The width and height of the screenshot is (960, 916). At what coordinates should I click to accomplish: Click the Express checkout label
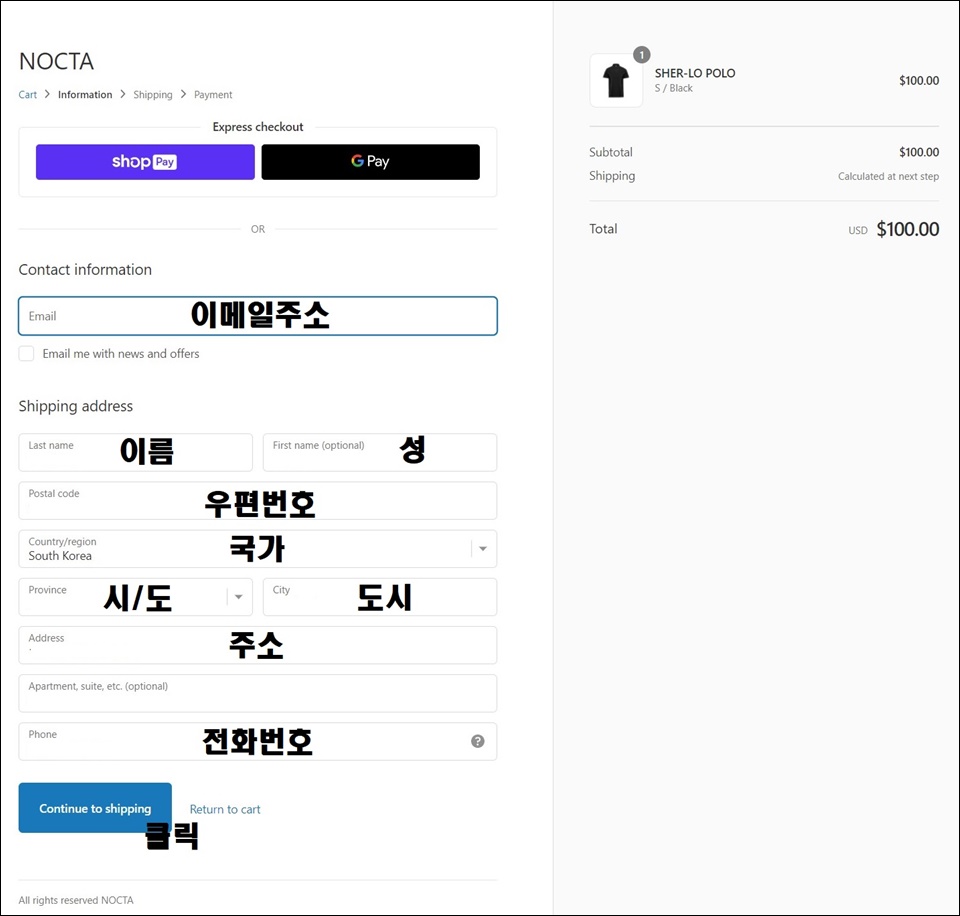point(258,127)
